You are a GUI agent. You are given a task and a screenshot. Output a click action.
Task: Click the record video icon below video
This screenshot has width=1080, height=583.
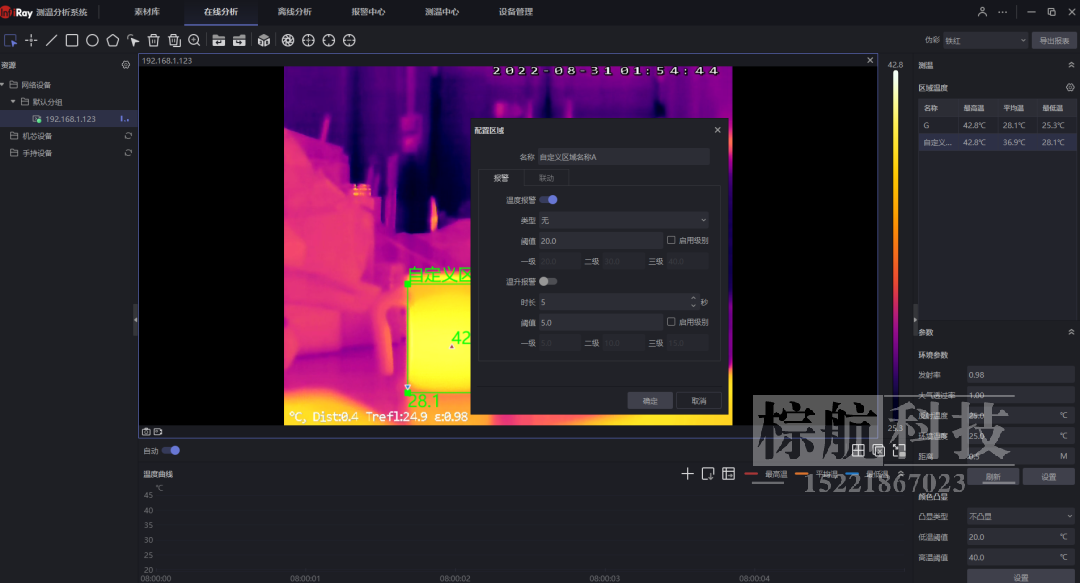coord(158,431)
